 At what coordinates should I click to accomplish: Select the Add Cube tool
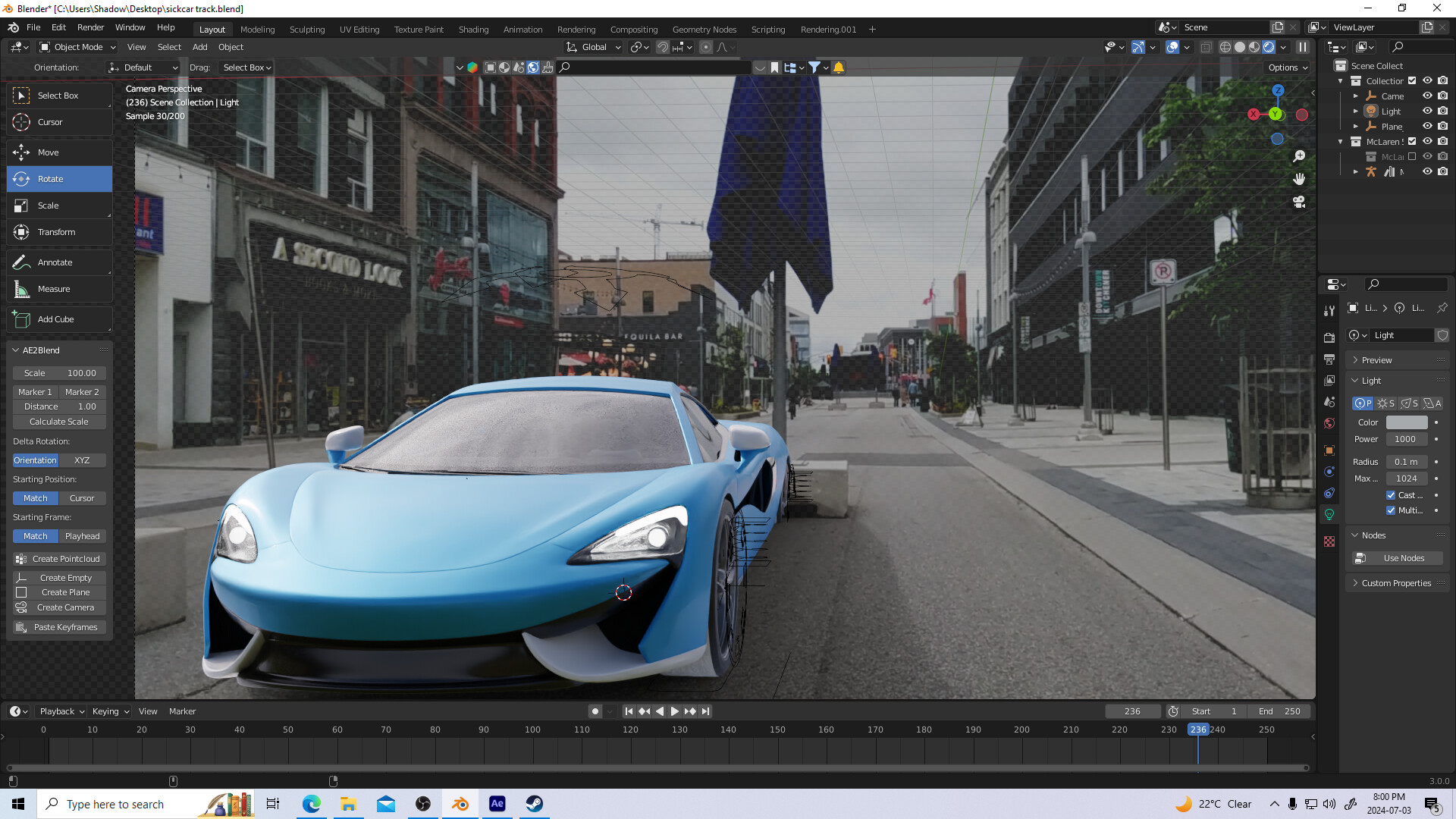55,319
